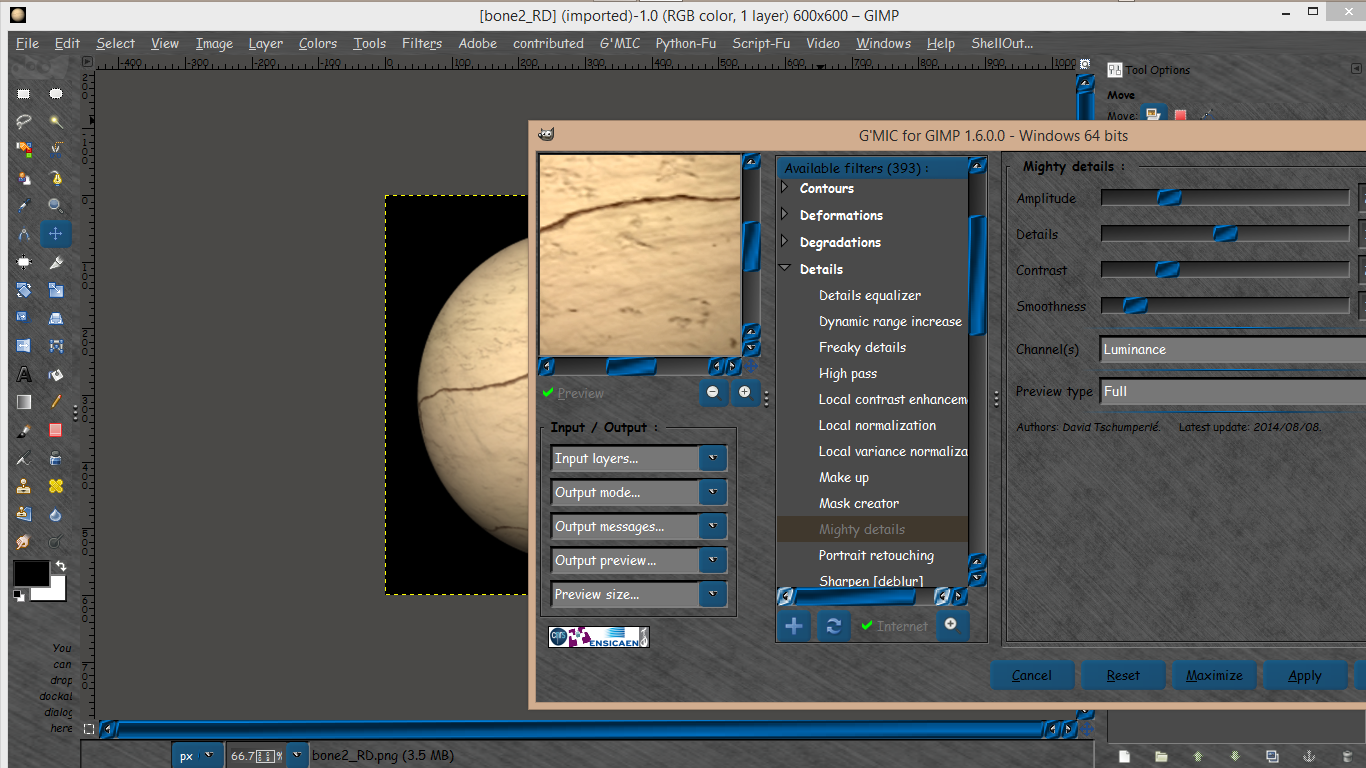Select the Eraser tool
This screenshot has width=1366, height=768.
point(56,431)
